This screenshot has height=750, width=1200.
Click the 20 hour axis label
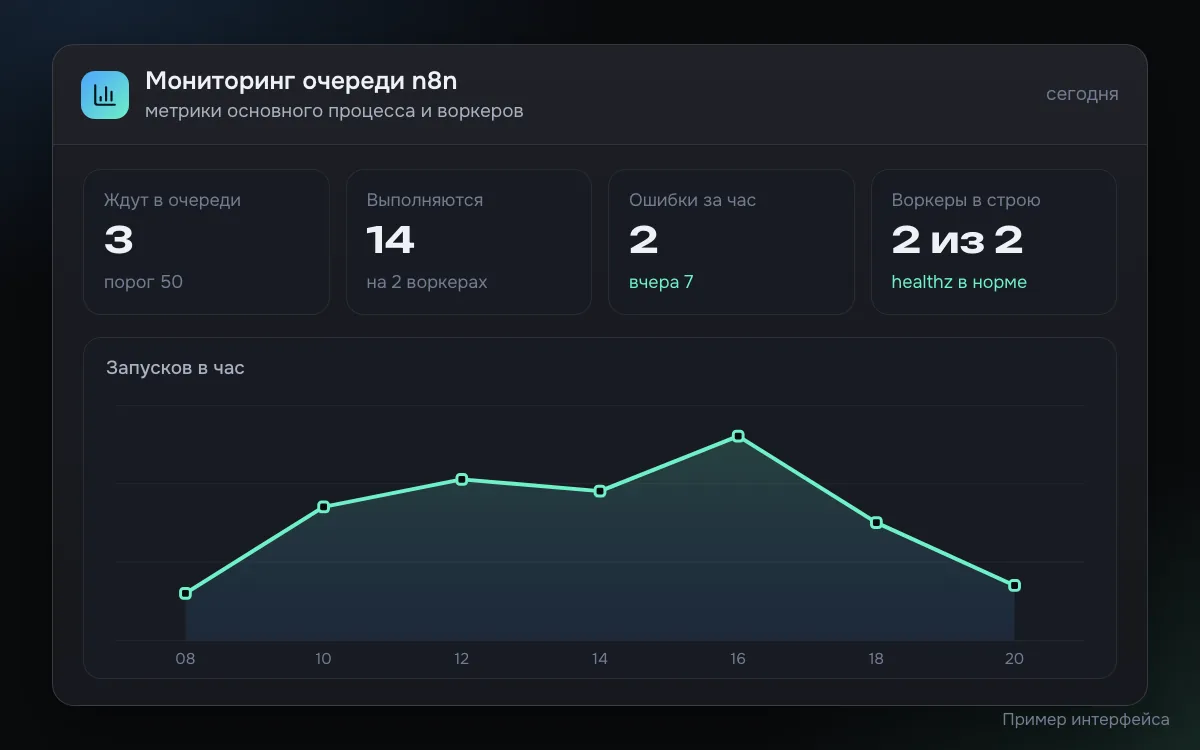pyautogui.click(x=1014, y=659)
